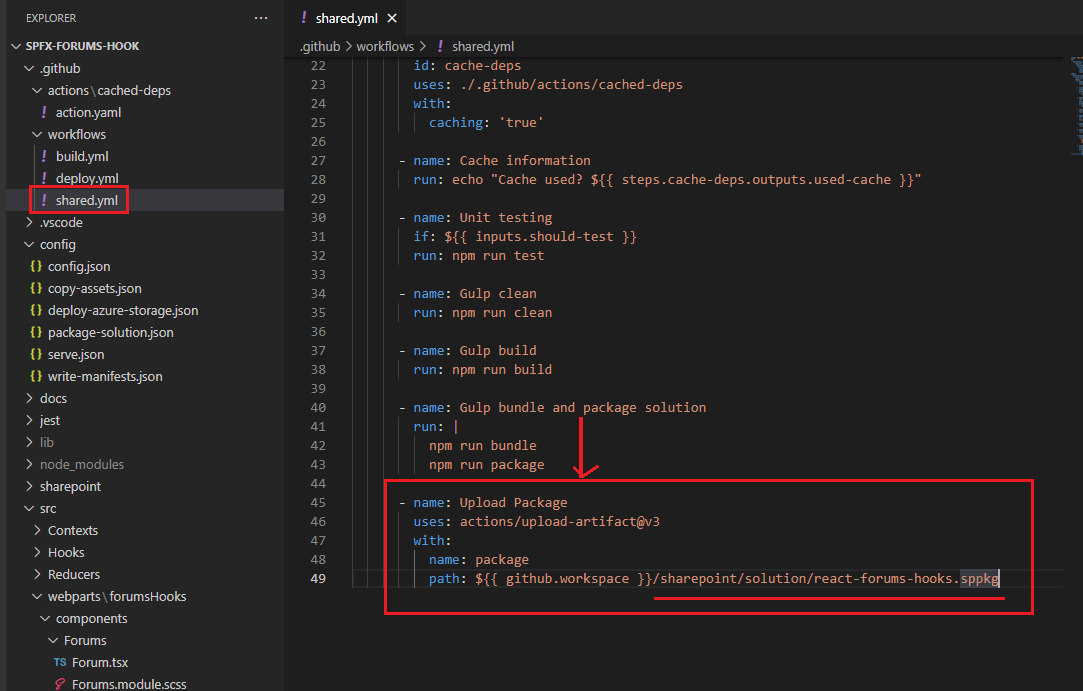Open the build.yml workflow file
This screenshot has height=691, width=1083.
point(82,156)
